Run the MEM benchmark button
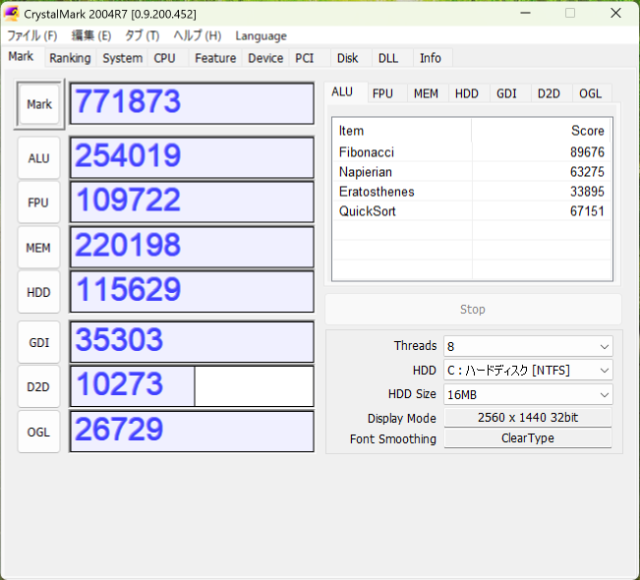This screenshot has height=580, width=640. pyautogui.click(x=39, y=248)
